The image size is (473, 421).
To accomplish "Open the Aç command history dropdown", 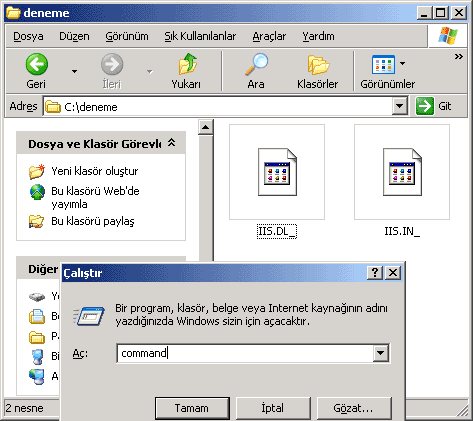I will pos(381,353).
